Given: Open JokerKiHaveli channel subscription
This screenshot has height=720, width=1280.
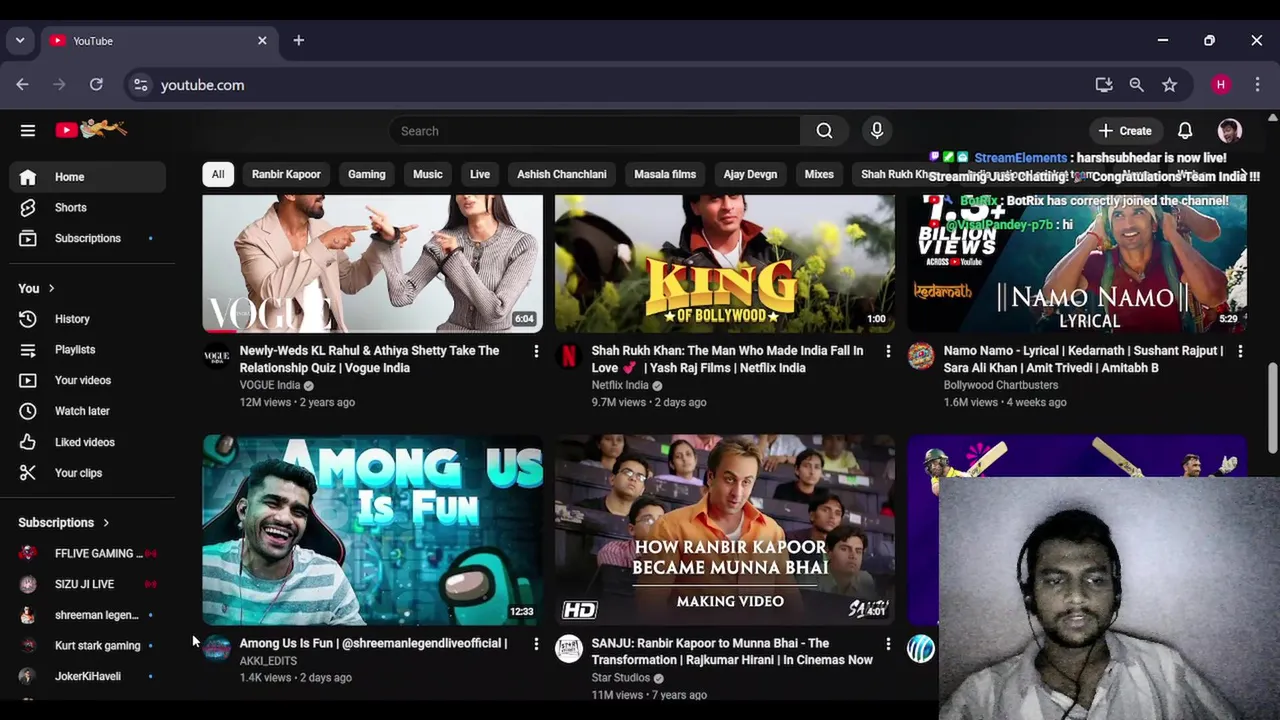Looking at the screenshot, I should point(88,677).
